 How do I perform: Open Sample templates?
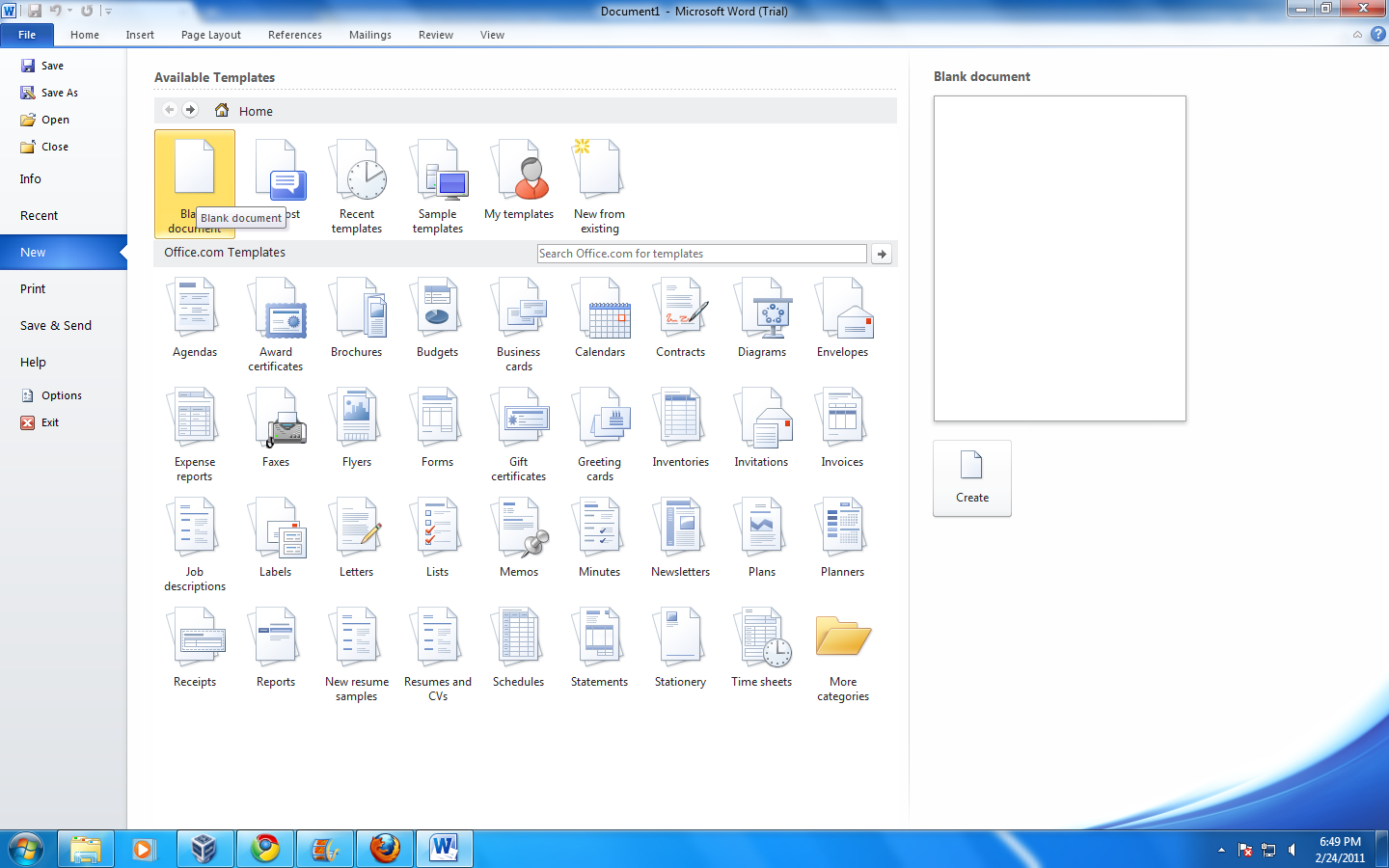click(x=438, y=186)
